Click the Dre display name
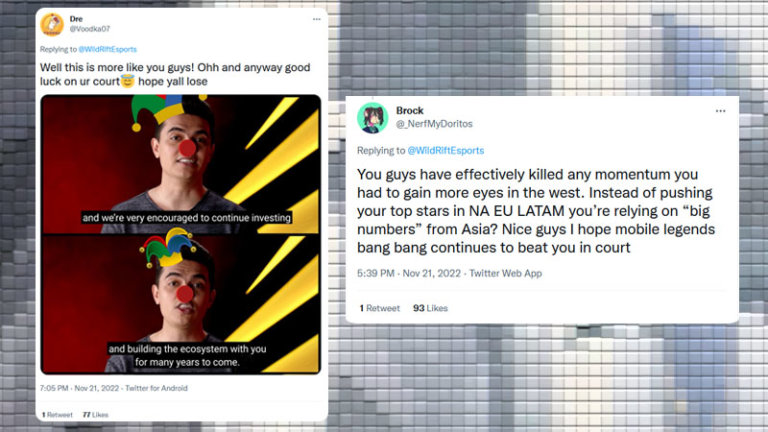The height and width of the screenshot is (432, 768). click(76, 19)
